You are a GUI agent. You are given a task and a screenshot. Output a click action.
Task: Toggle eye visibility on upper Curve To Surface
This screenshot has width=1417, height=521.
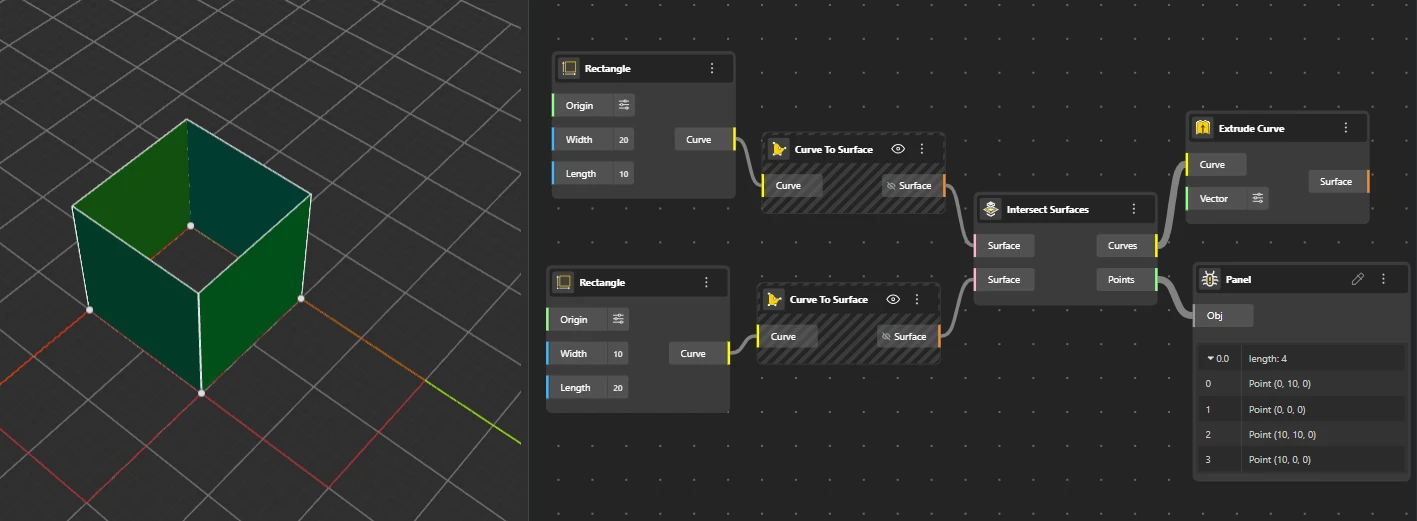point(898,148)
